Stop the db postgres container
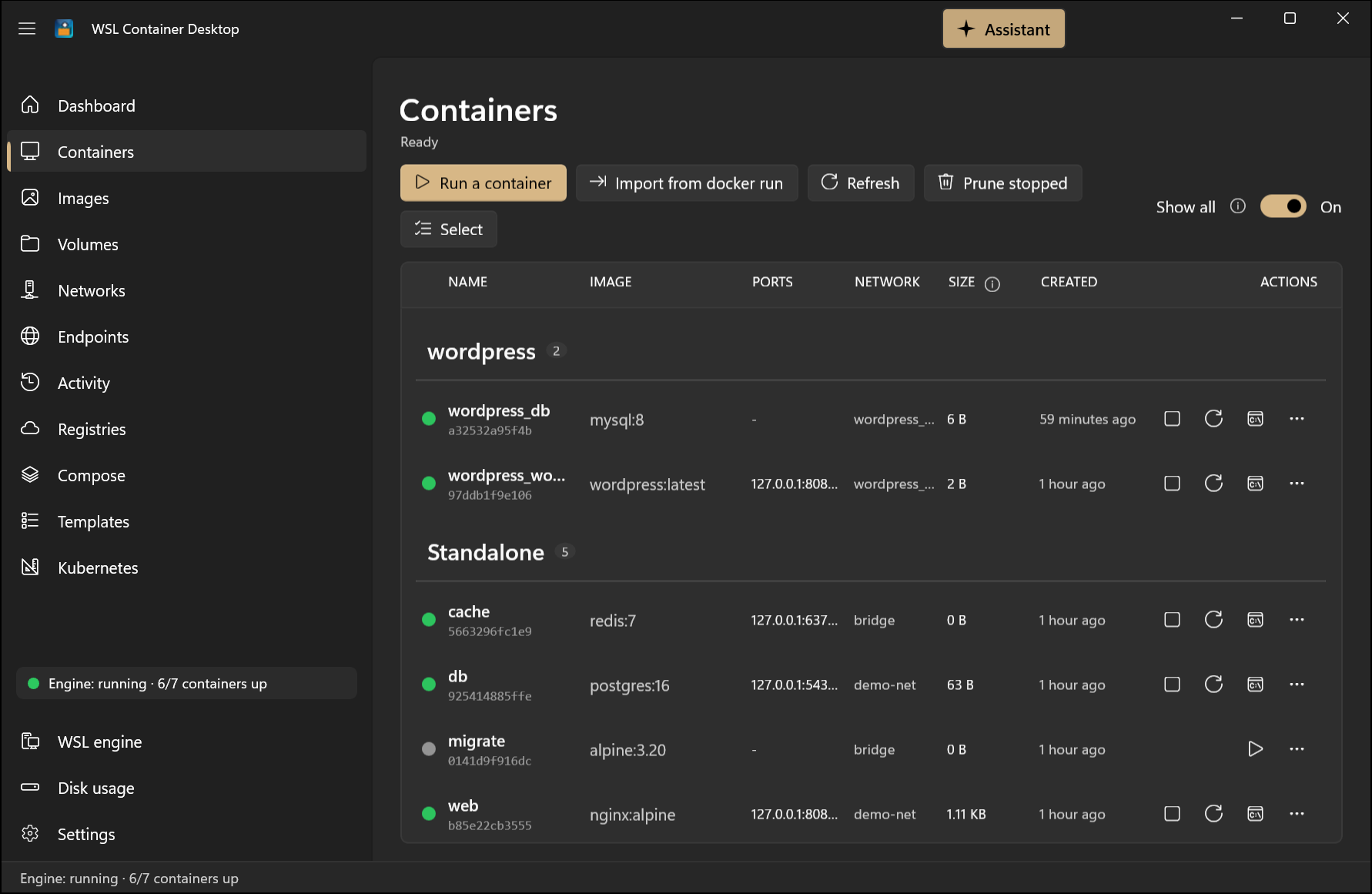Viewport: 1372px width, 894px height. (1172, 685)
